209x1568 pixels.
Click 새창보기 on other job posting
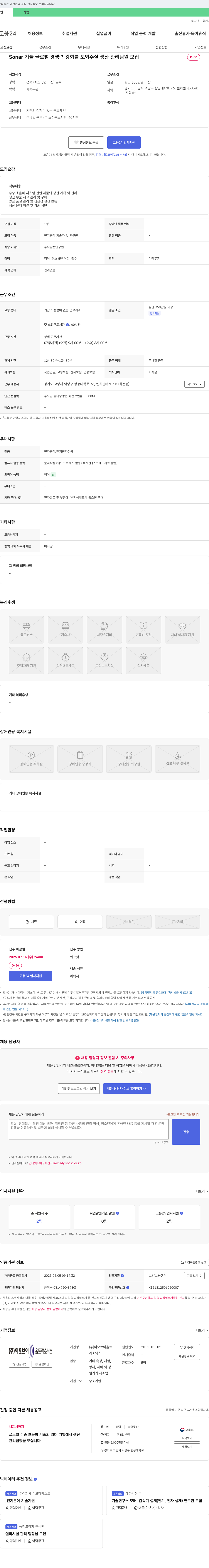(187, 1447)
